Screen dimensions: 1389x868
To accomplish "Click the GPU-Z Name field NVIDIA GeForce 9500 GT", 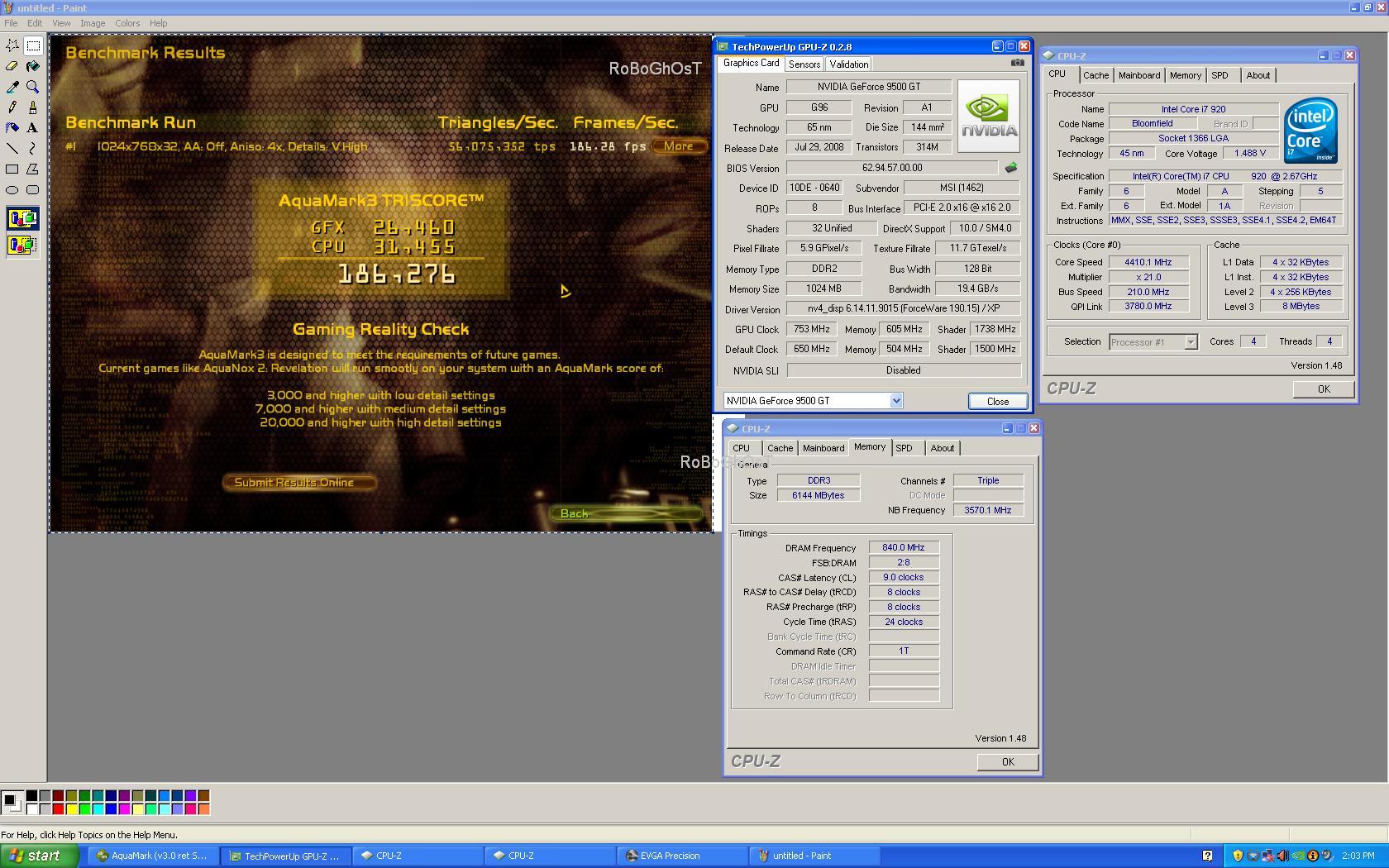I will tap(868, 87).
